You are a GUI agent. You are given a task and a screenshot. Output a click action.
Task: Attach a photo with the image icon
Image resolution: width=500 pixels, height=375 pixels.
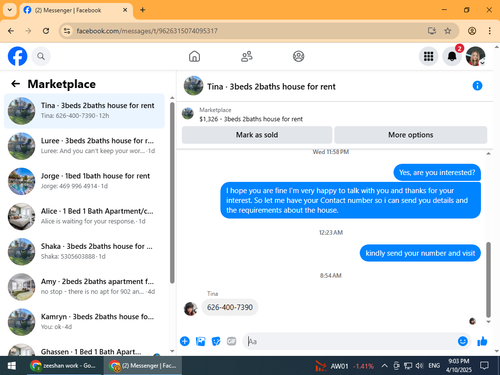pos(200,341)
